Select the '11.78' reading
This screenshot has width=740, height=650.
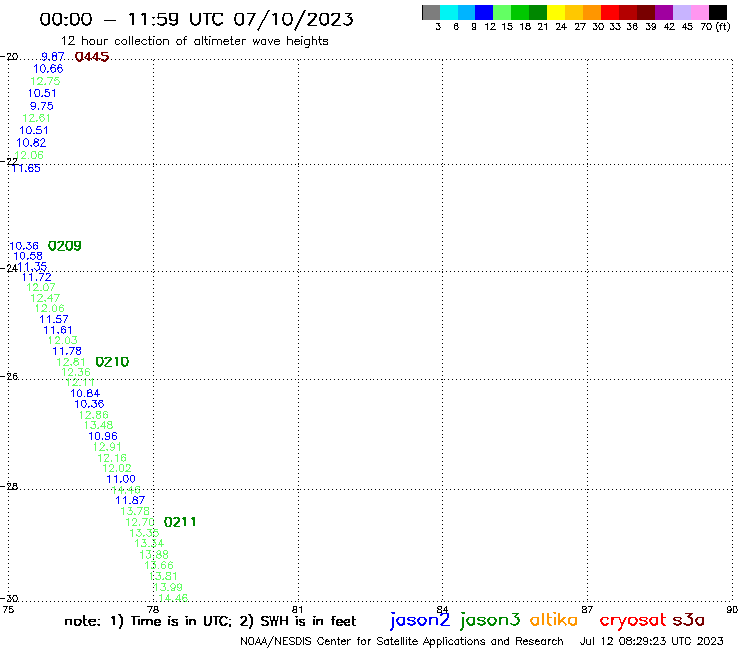click(67, 351)
